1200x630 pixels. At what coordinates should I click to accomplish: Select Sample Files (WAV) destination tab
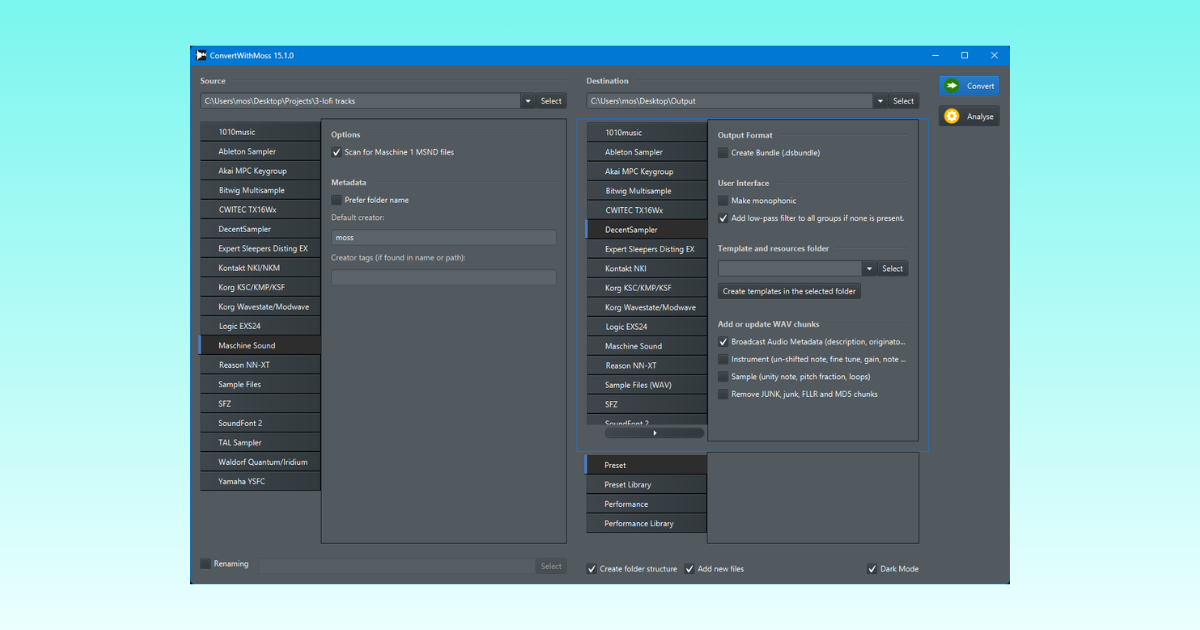[646, 385]
